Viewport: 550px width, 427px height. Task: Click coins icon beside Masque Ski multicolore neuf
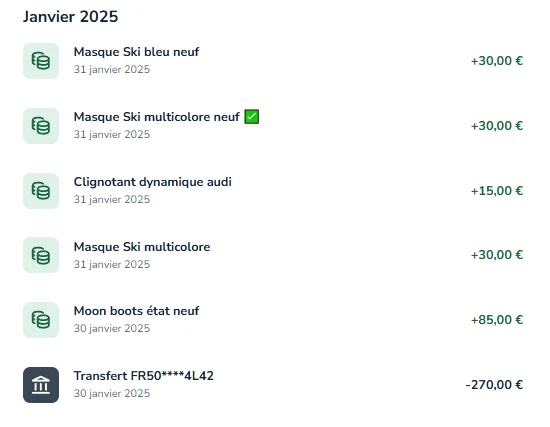pos(41,126)
